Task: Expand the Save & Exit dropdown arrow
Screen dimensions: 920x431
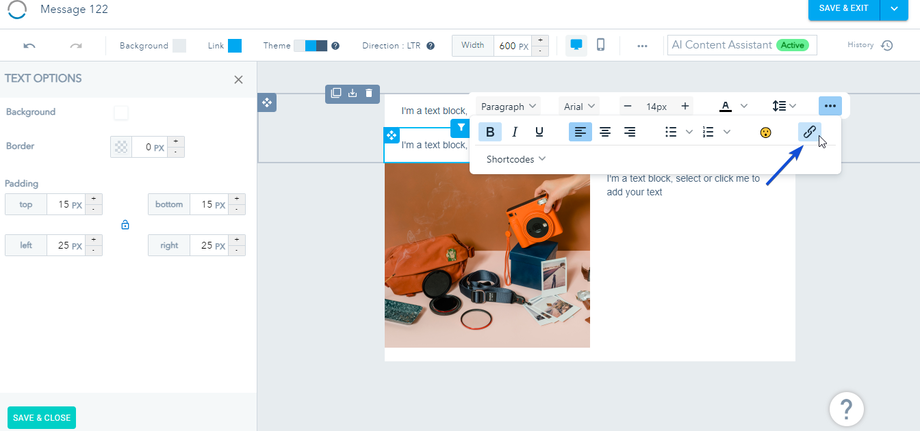Action: (x=895, y=8)
